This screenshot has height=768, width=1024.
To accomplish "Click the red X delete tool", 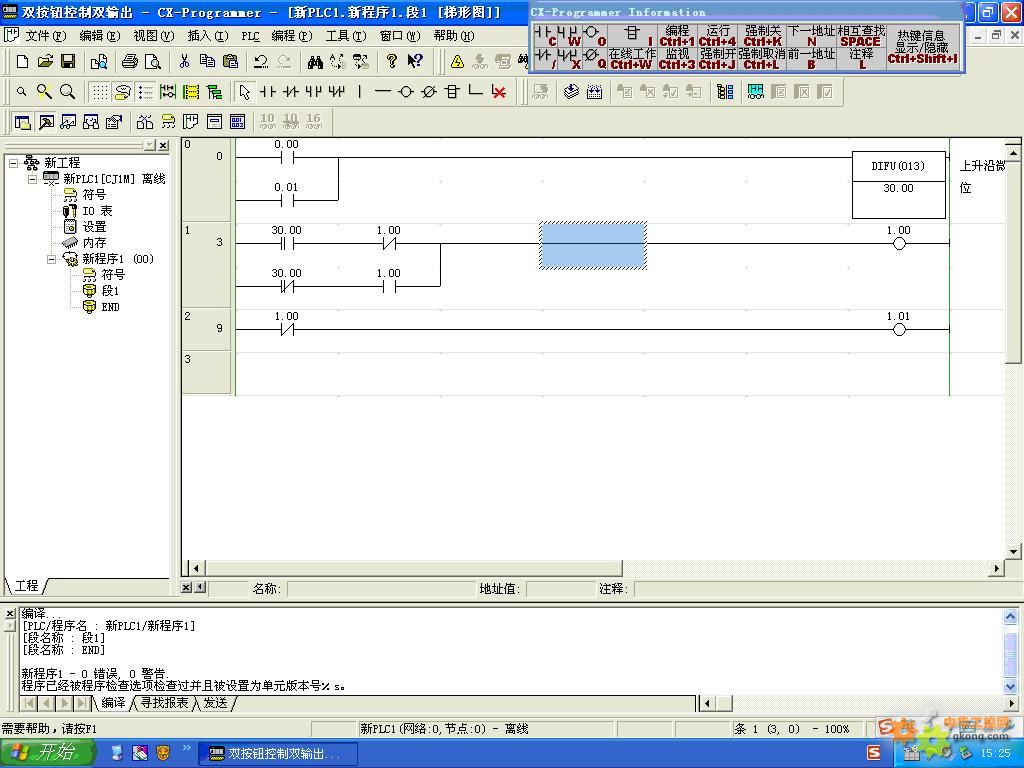I will click(x=499, y=91).
